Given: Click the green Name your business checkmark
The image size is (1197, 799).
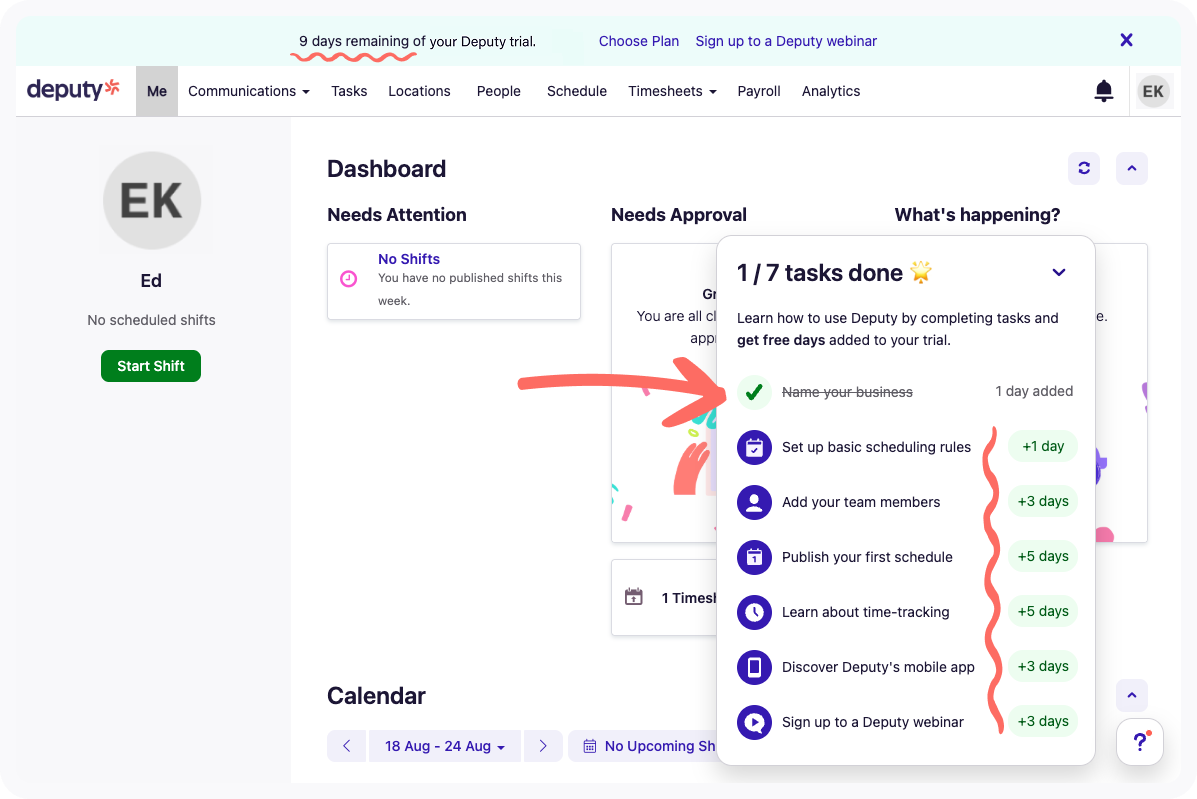Looking at the screenshot, I should tap(754, 392).
